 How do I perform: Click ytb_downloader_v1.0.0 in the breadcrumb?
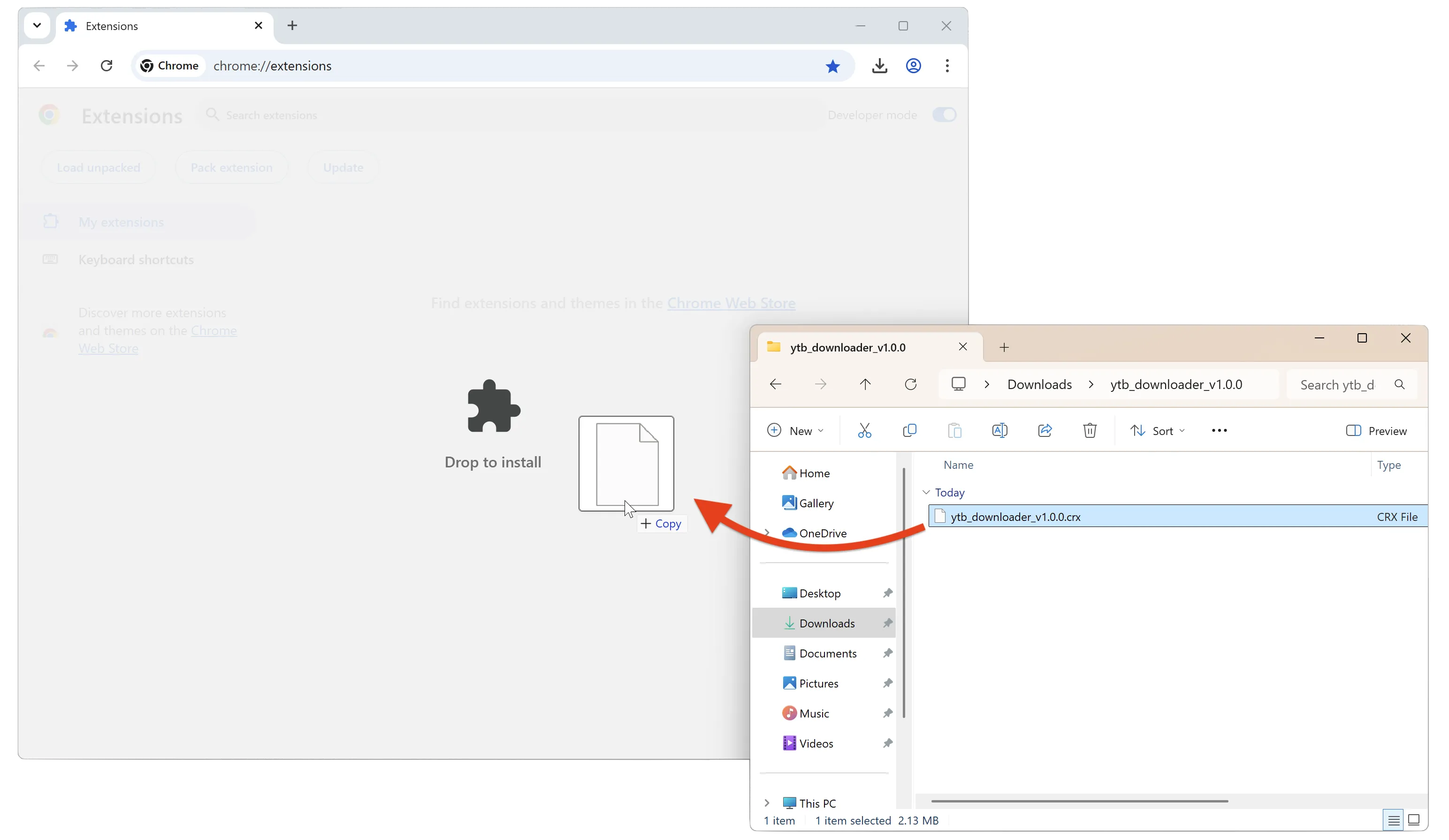click(x=1176, y=385)
